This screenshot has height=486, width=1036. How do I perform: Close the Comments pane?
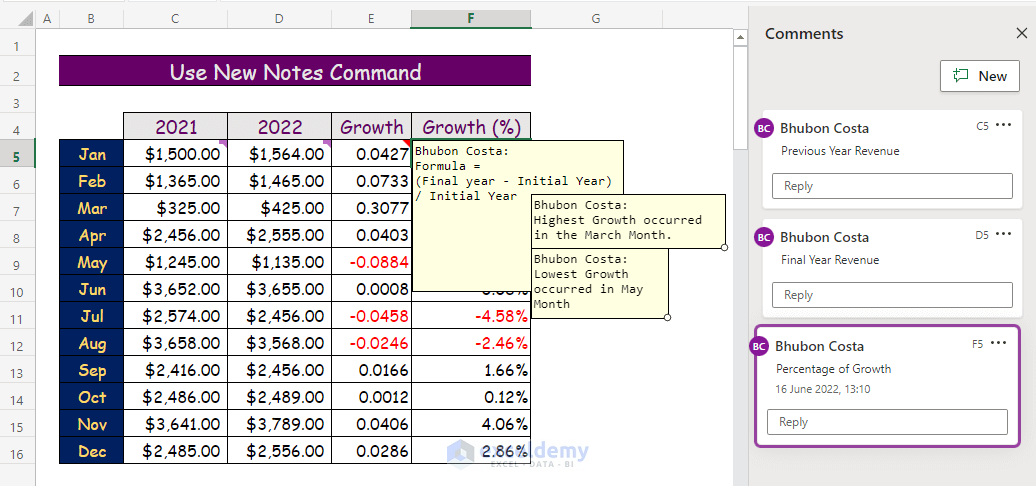point(1021,33)
